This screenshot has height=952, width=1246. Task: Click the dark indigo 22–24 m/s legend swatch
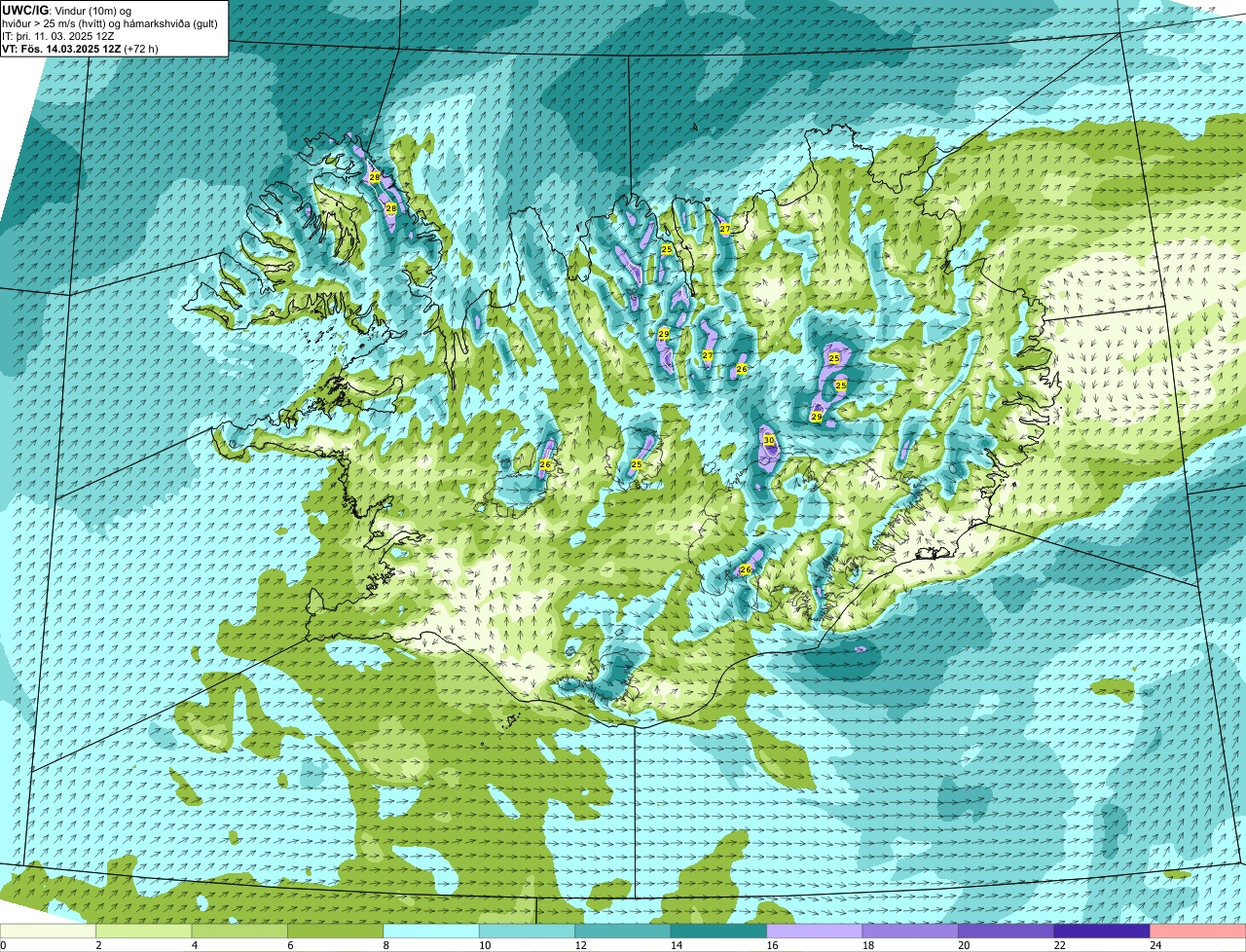coord(1102,931)
